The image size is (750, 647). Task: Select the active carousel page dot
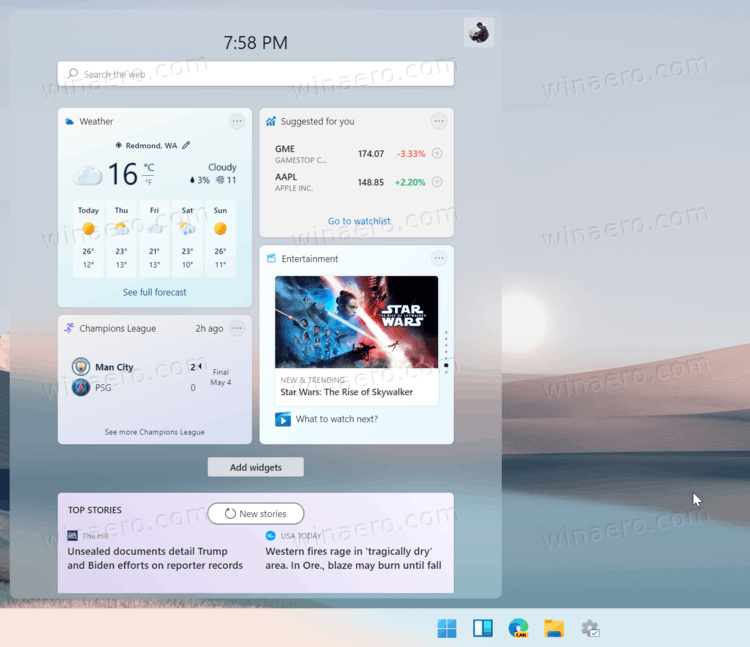click(446, 365)
